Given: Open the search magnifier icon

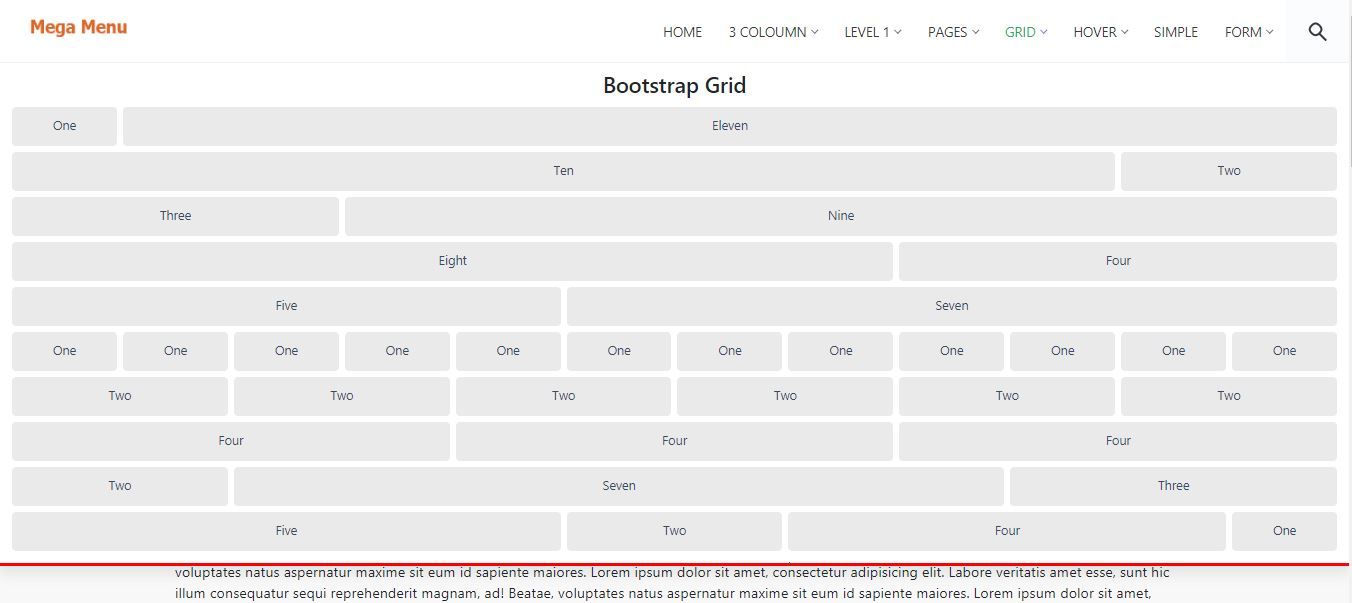Looking at the screenshot, I should 1317,32.
